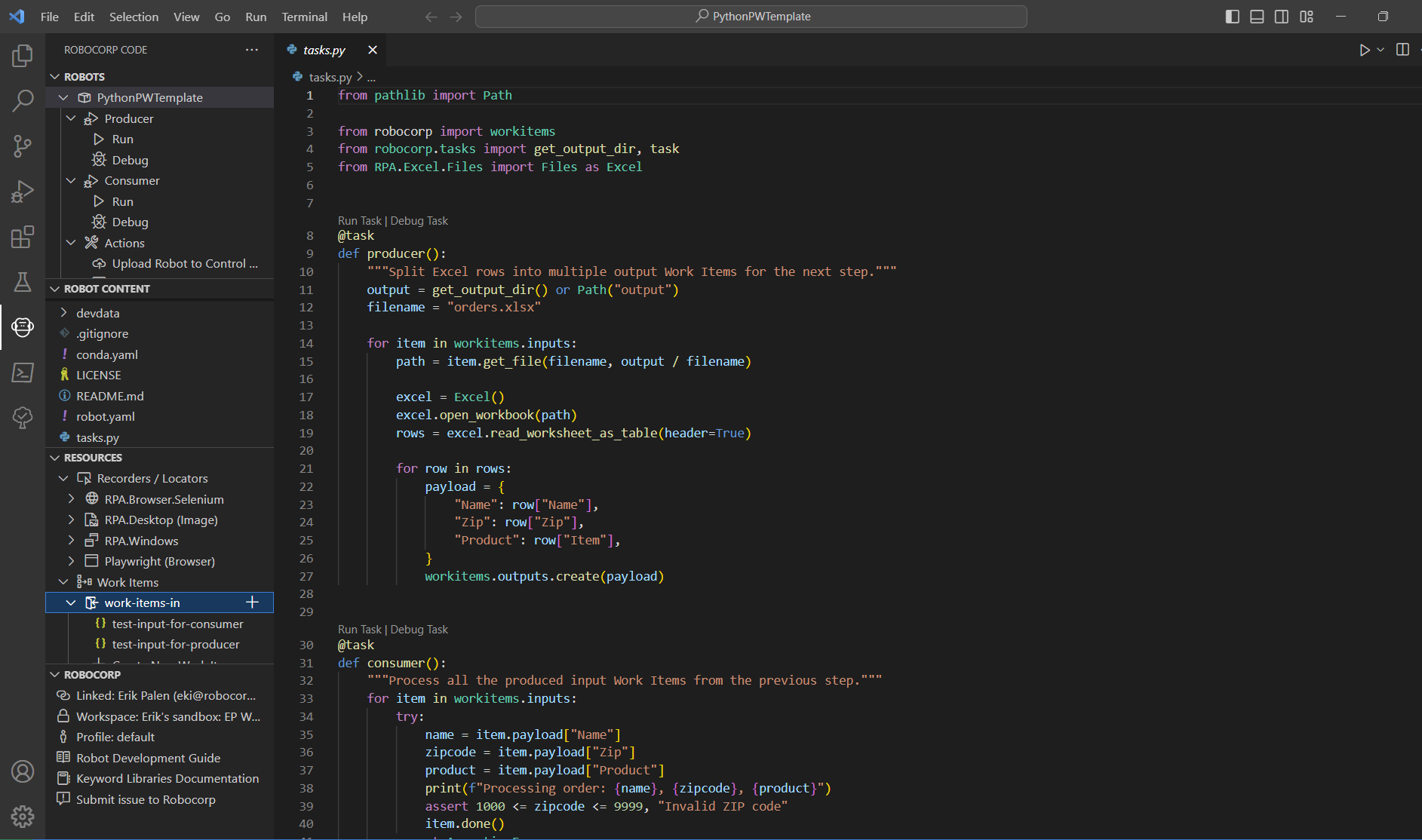Open the Testing flask view
This screenshot has width=1422, height=840.
tap(23, 282)
